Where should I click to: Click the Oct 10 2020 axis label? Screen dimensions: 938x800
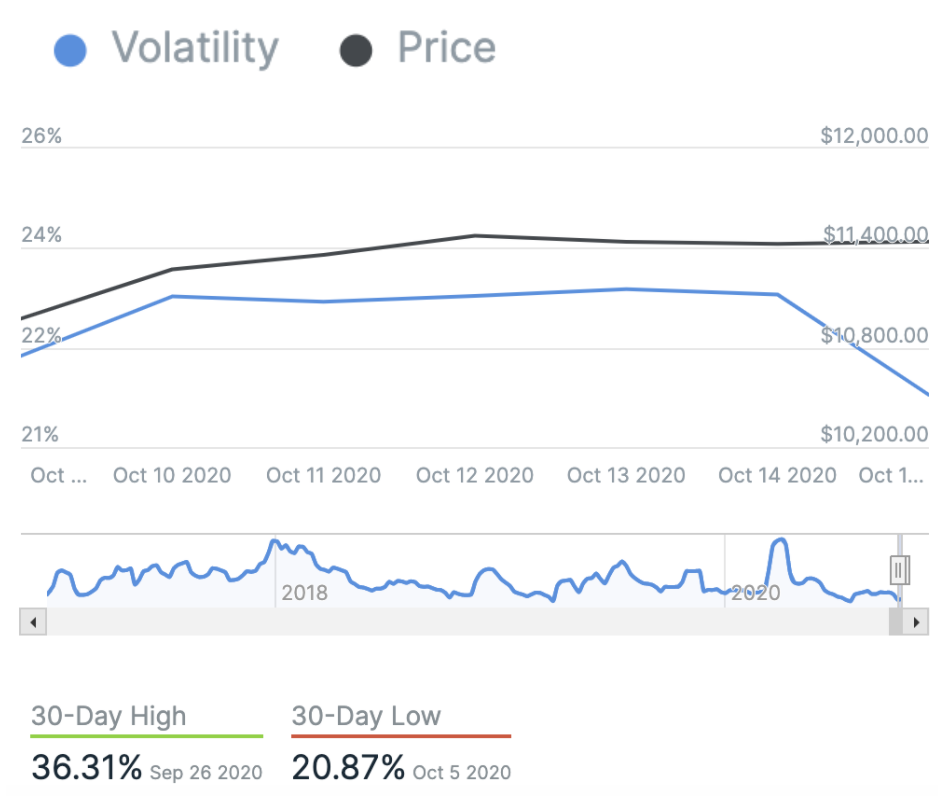[x=172, y=475]
